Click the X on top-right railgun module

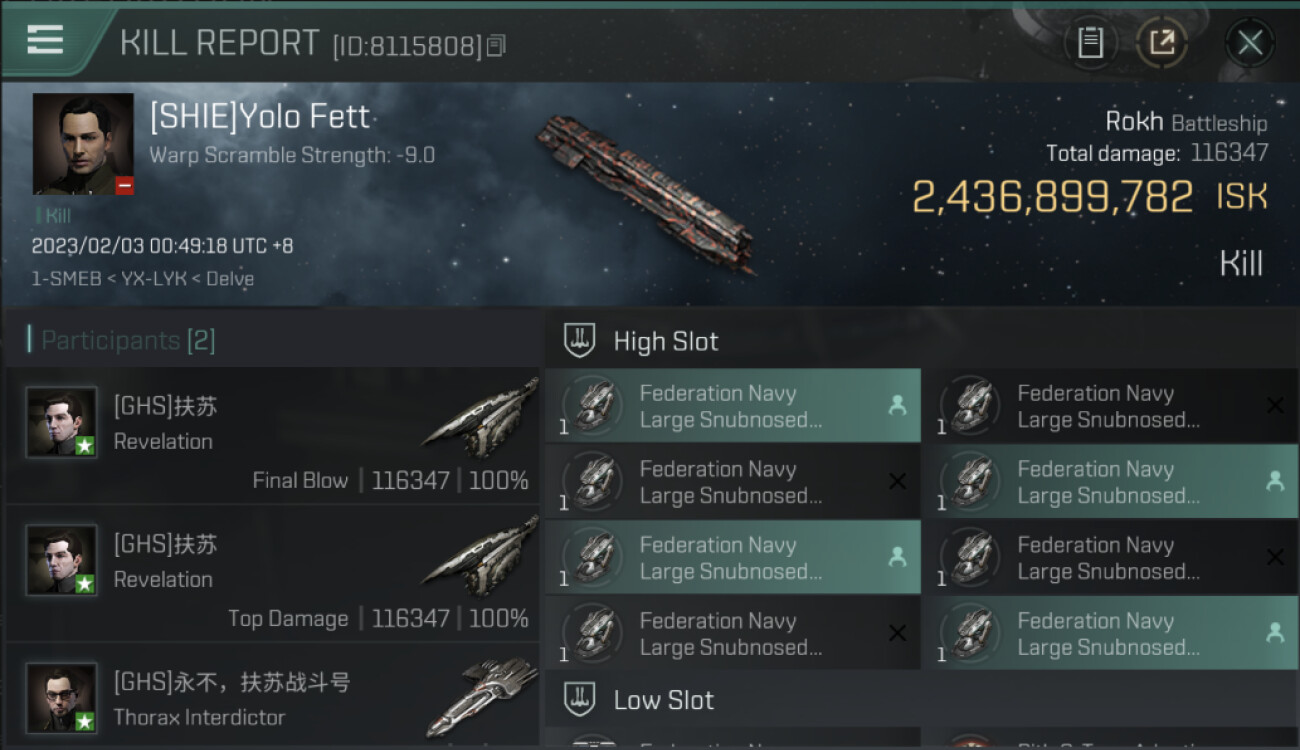pyautogui.click(x=1275, y=406)
